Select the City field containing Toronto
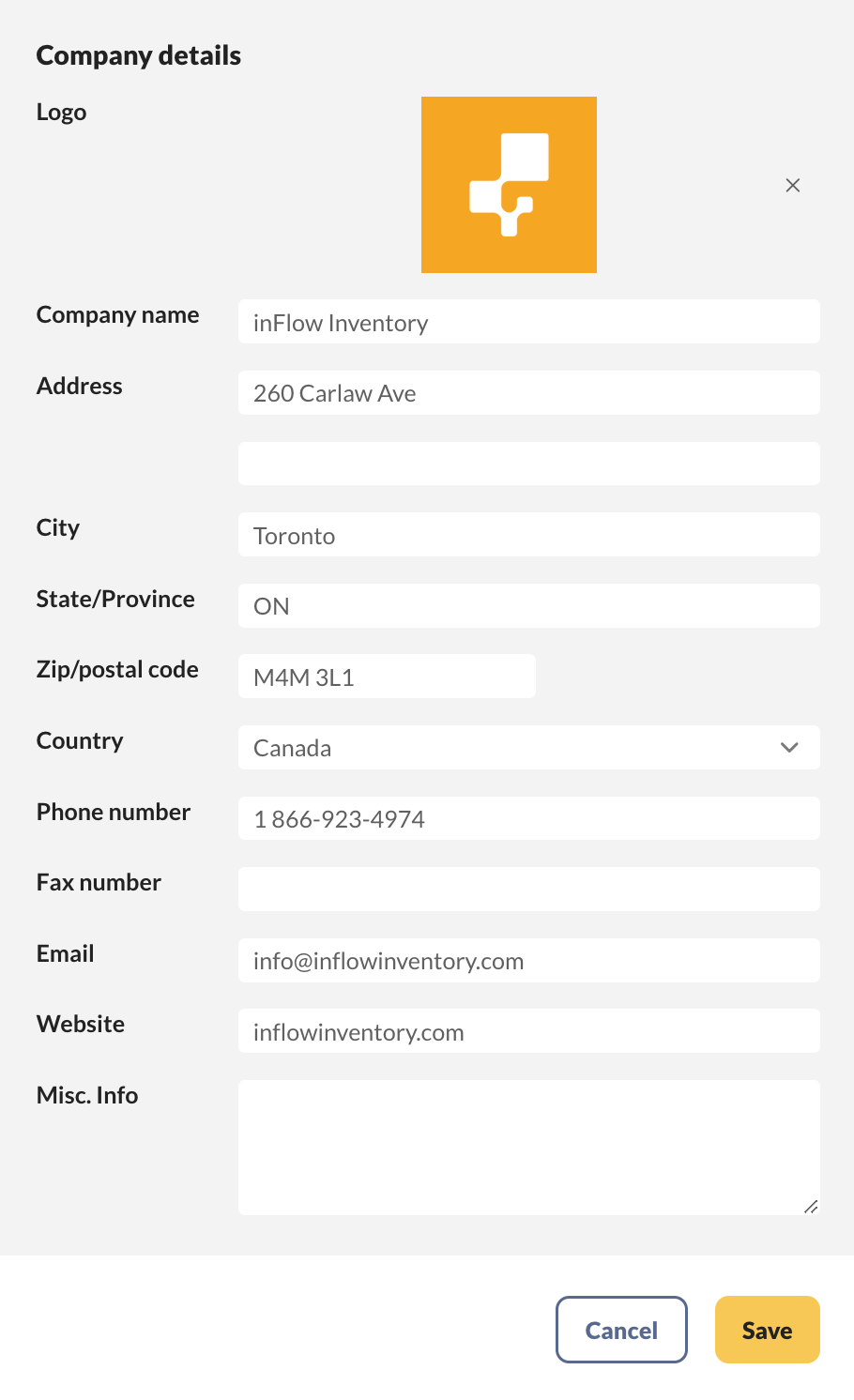This screenshot has height=1400, width=854. 528,535
